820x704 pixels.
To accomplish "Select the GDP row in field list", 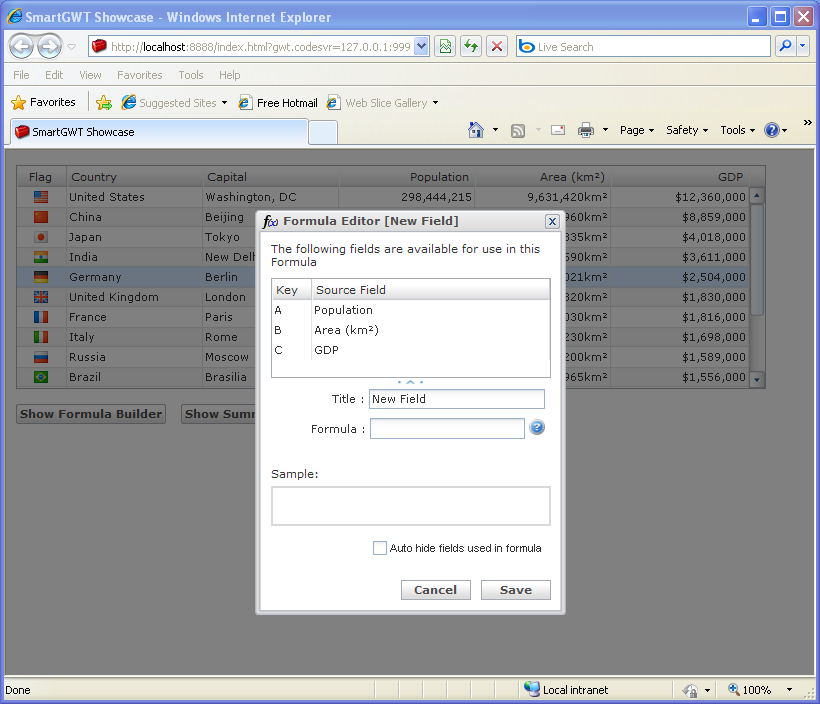I will pos(411,350).
